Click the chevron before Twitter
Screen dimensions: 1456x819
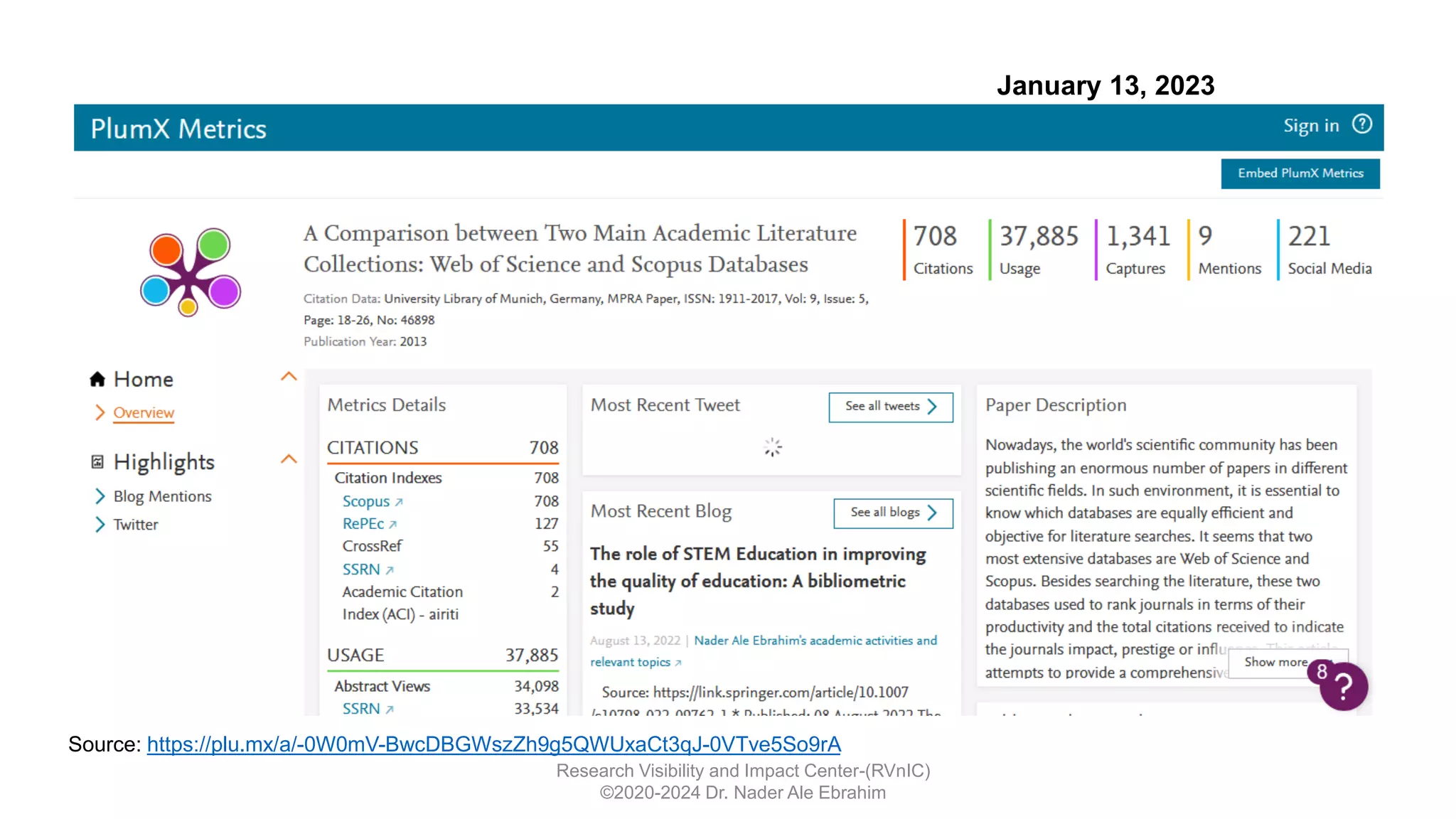100,525
